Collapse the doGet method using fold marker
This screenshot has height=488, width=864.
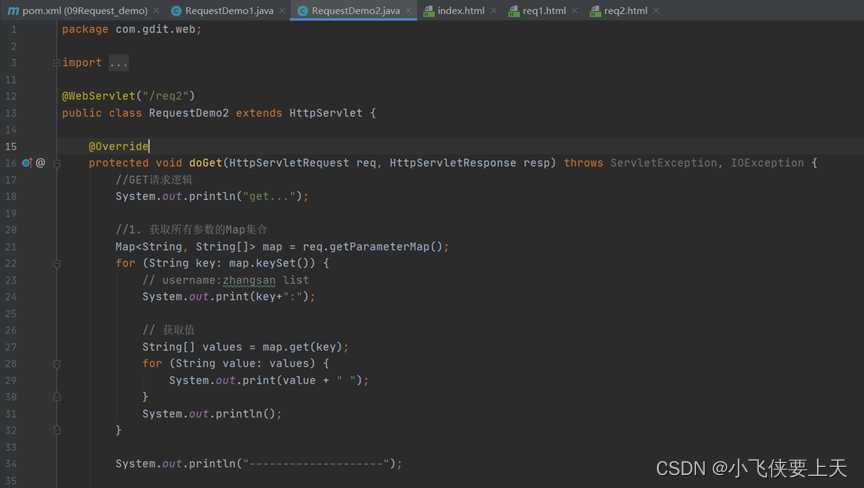57,163
